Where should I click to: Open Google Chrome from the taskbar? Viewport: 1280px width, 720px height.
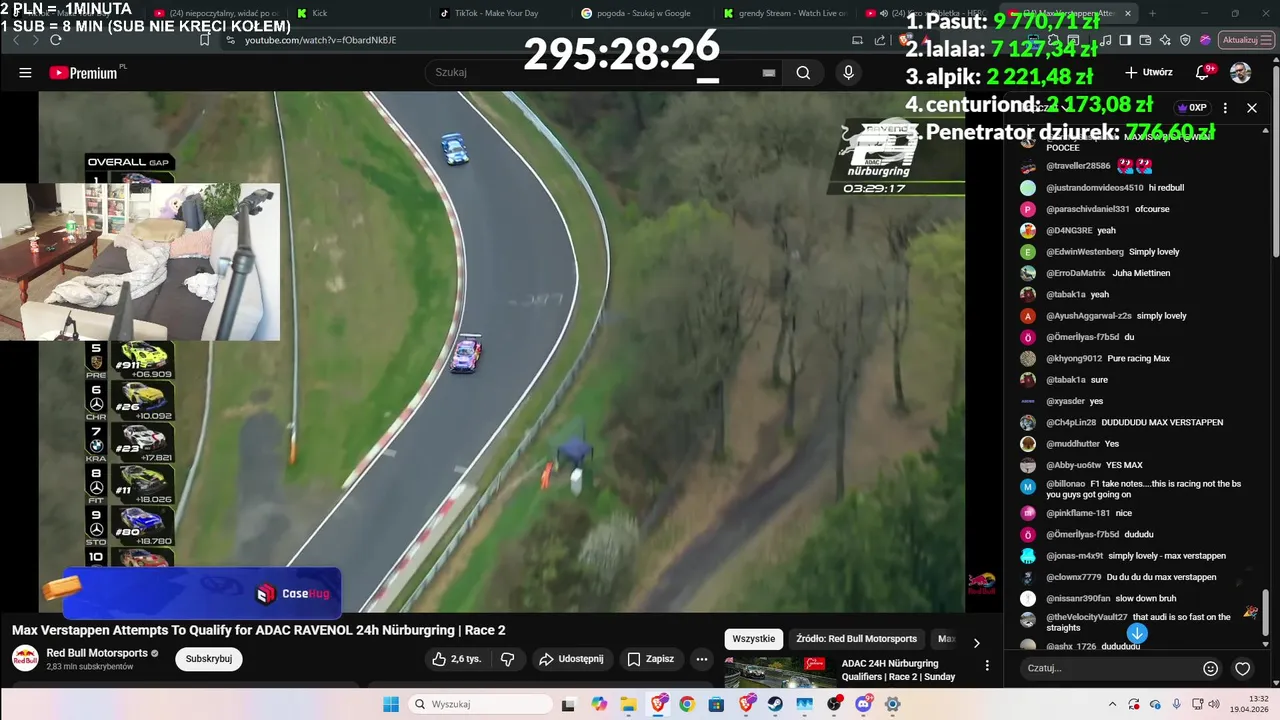coord(686,704)
